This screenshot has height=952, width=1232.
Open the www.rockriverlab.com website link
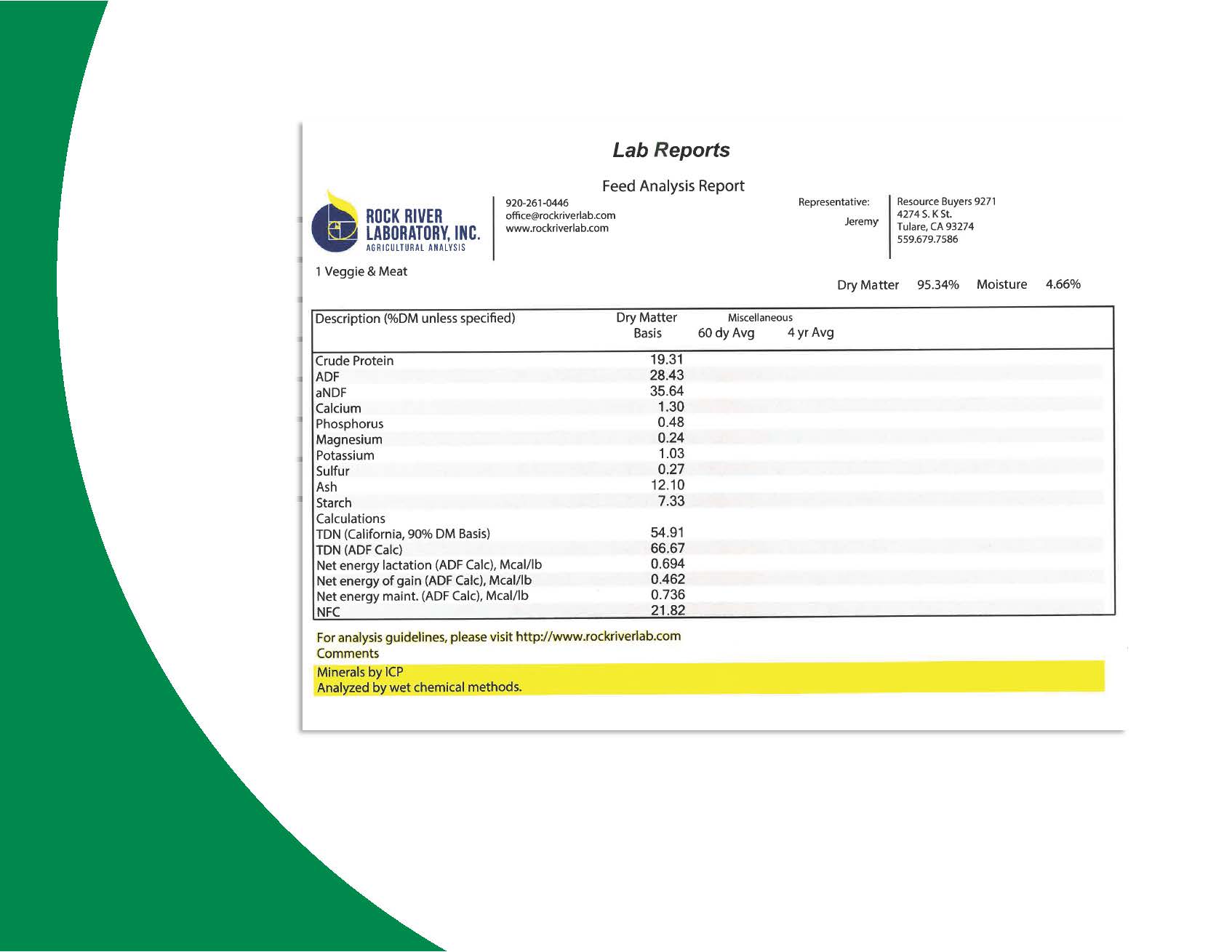(x=556, y=228)
